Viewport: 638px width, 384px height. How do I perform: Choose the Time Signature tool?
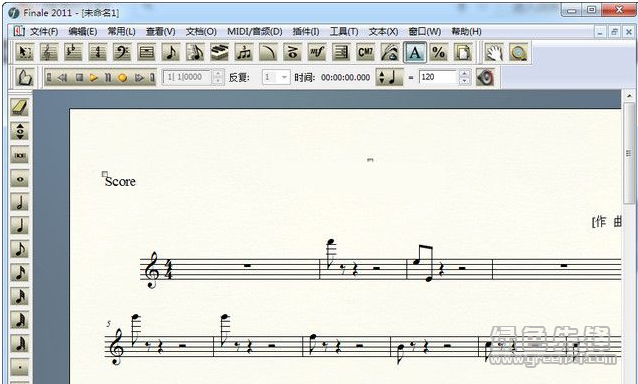(x=98, y=52)
